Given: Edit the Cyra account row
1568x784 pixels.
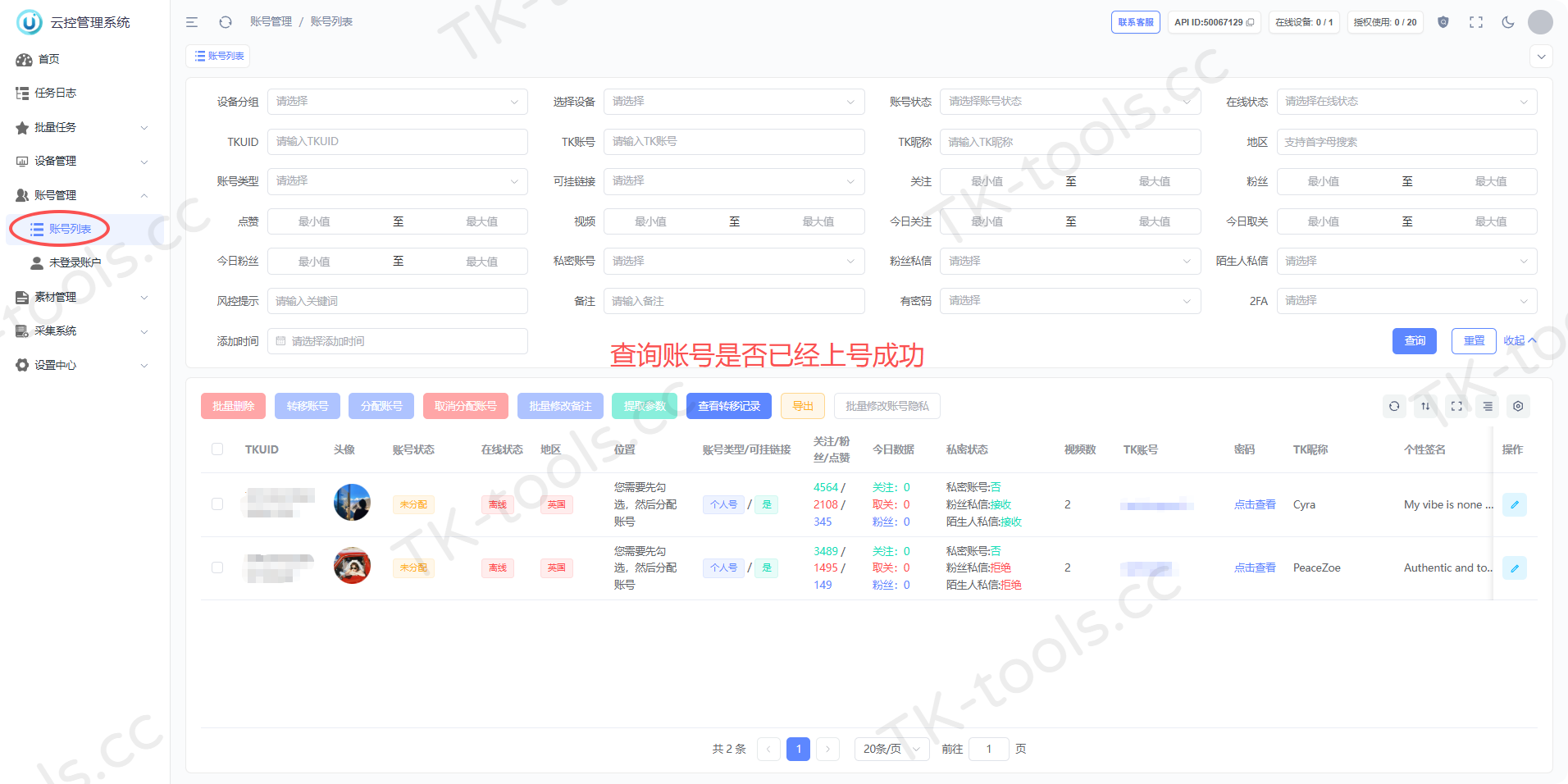Looking at the screenshot, I should tap(1515, 504).
